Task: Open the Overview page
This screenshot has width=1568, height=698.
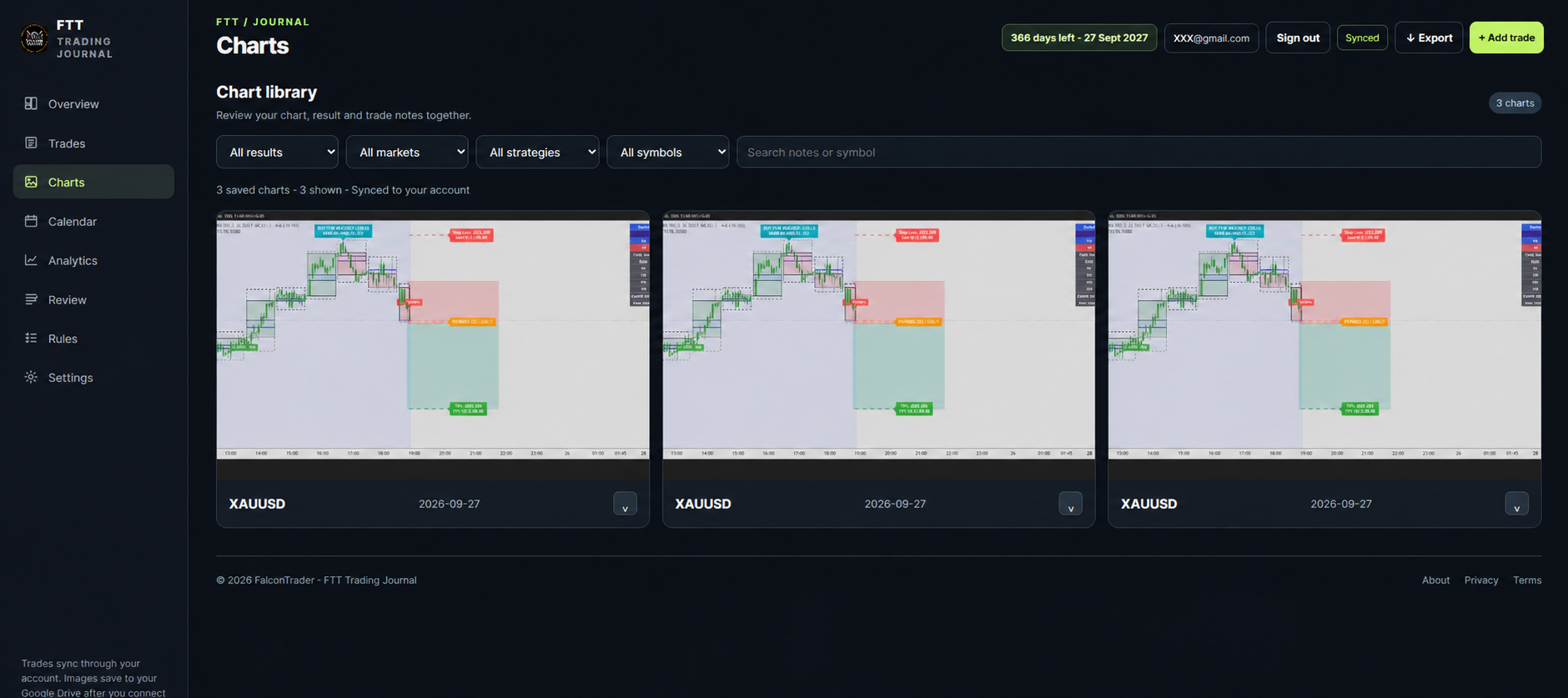Action: click(93, 103)
